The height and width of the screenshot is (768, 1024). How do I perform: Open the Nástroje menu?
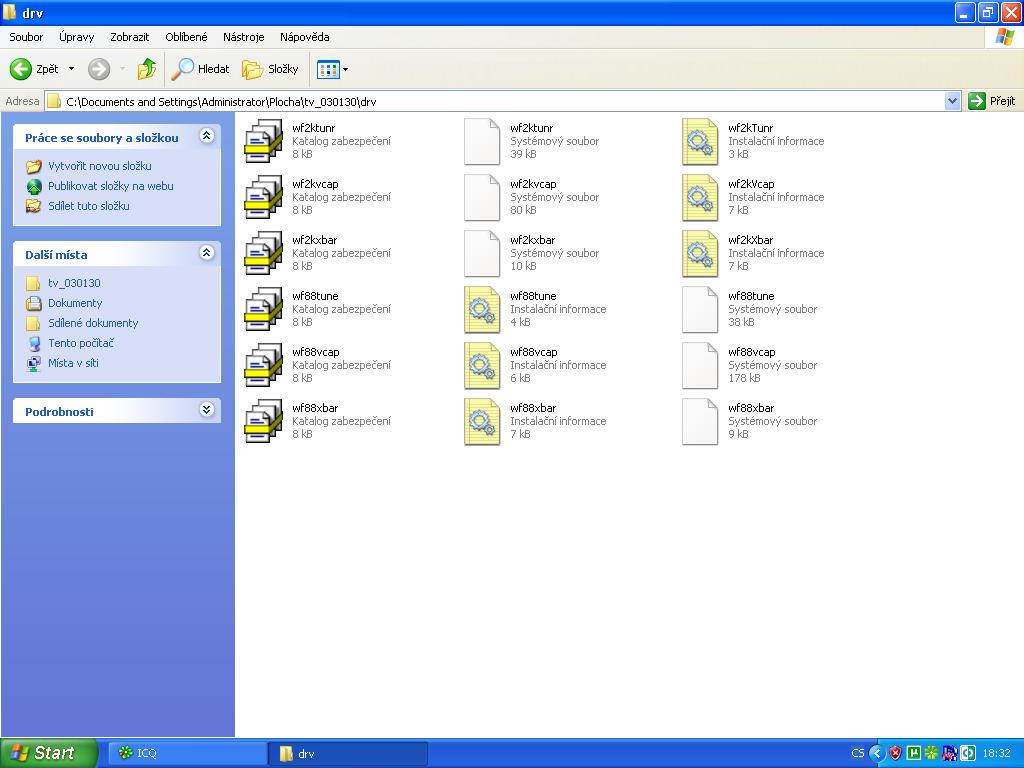click(x=244, y=37)
